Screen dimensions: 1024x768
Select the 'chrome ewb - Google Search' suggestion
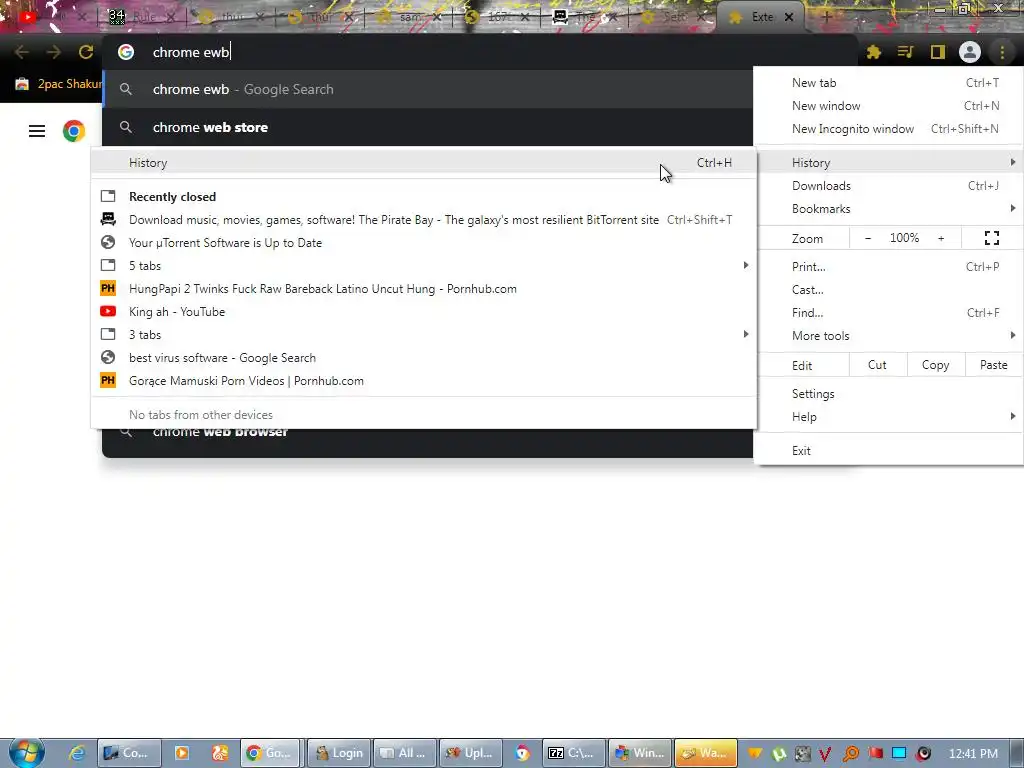pos(428,89)
